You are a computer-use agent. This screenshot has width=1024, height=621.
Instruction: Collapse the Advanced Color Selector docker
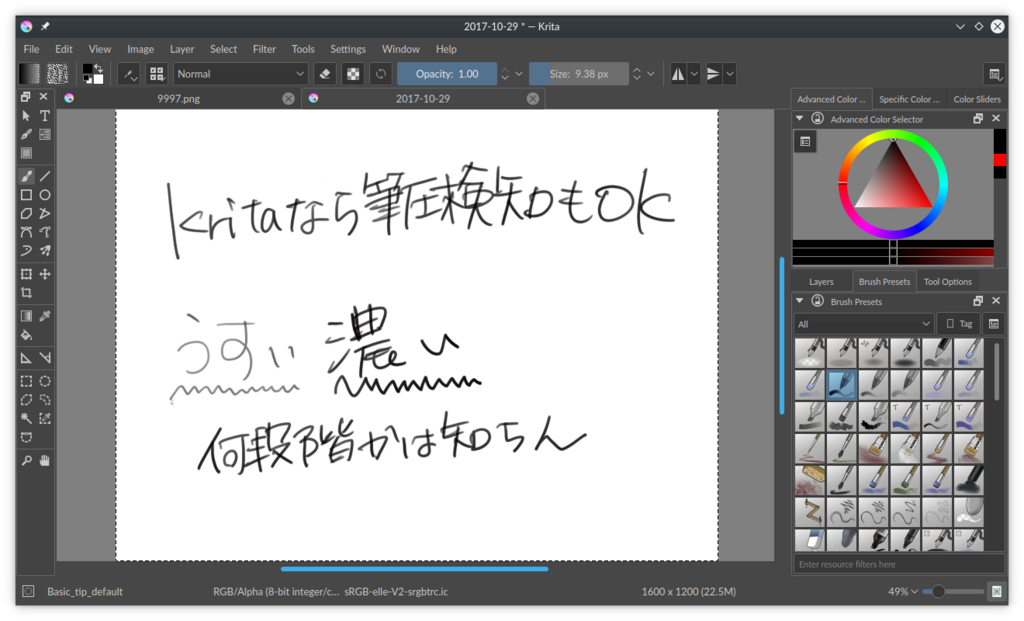[799, 118]
